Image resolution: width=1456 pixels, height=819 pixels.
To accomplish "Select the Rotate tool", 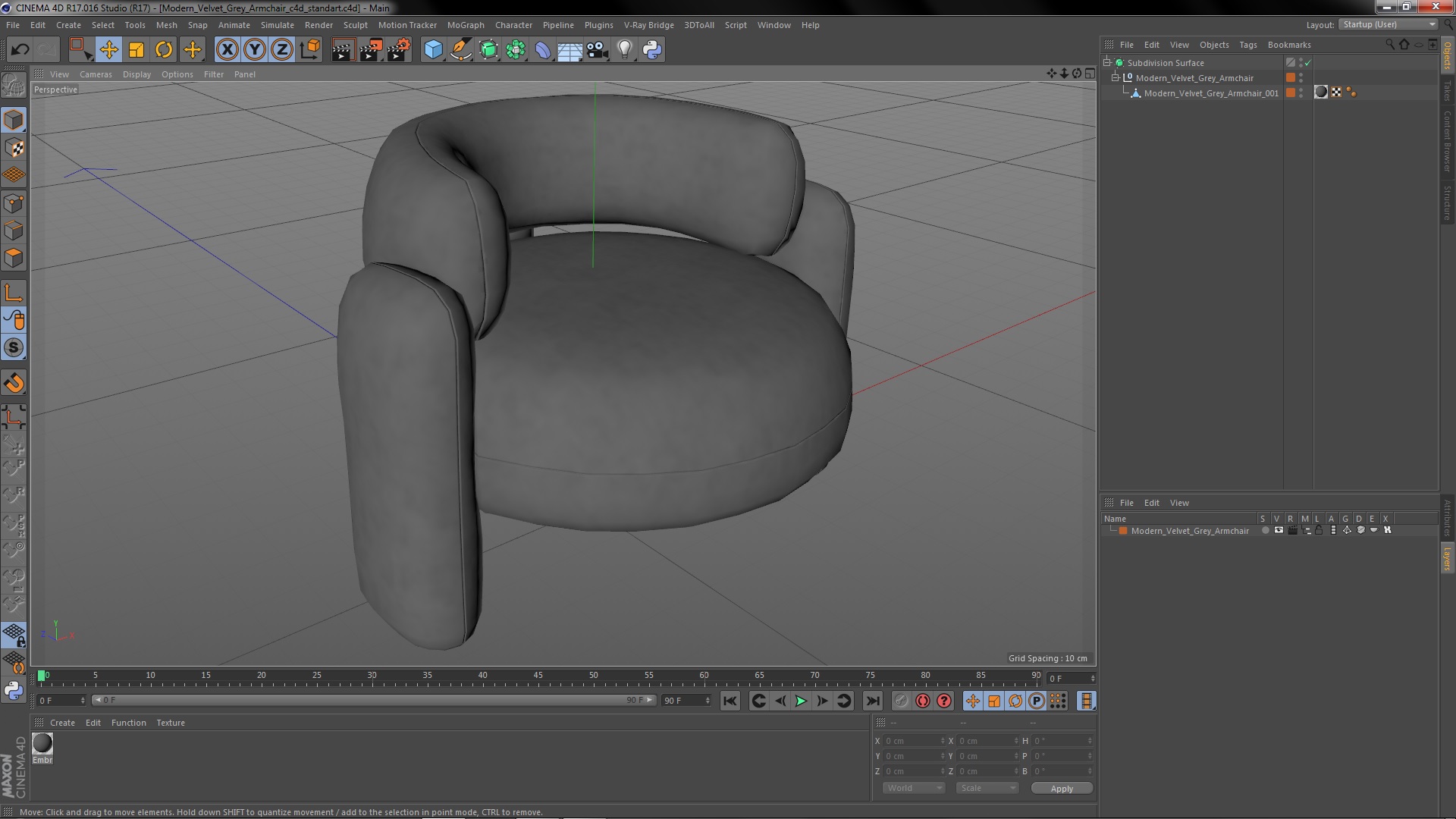I will 164,50.
